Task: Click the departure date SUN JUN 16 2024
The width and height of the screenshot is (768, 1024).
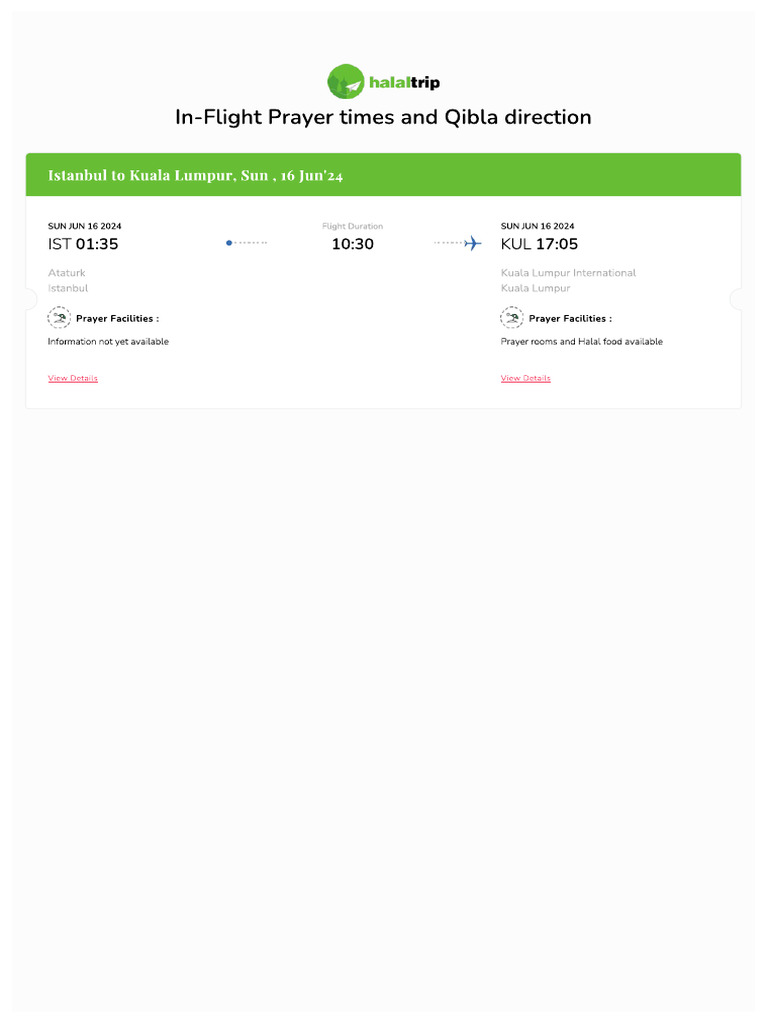Action: (85, 226)
